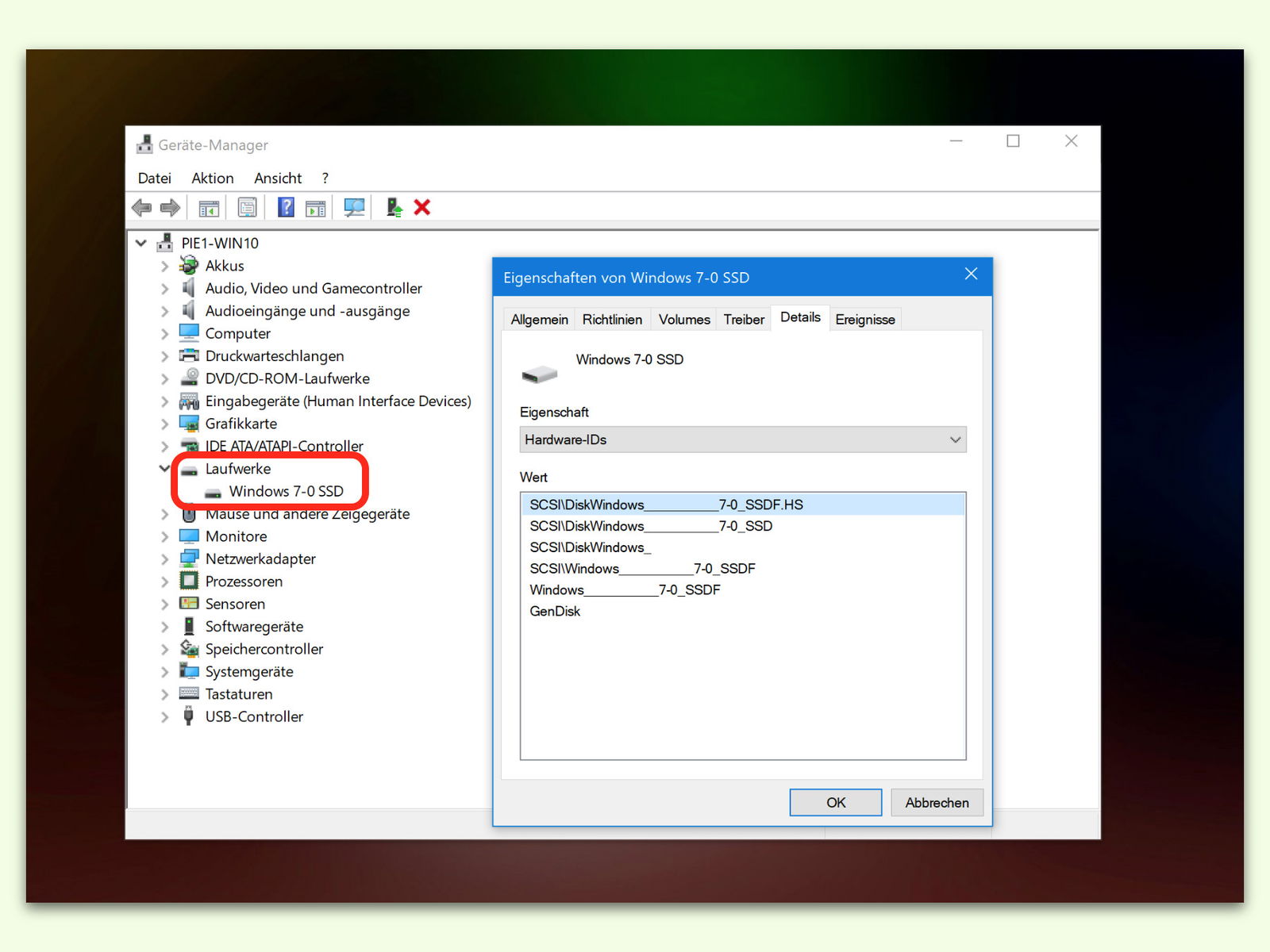Switch to the Allgemein tab
1270x952 pixels.
click(540, 319)
